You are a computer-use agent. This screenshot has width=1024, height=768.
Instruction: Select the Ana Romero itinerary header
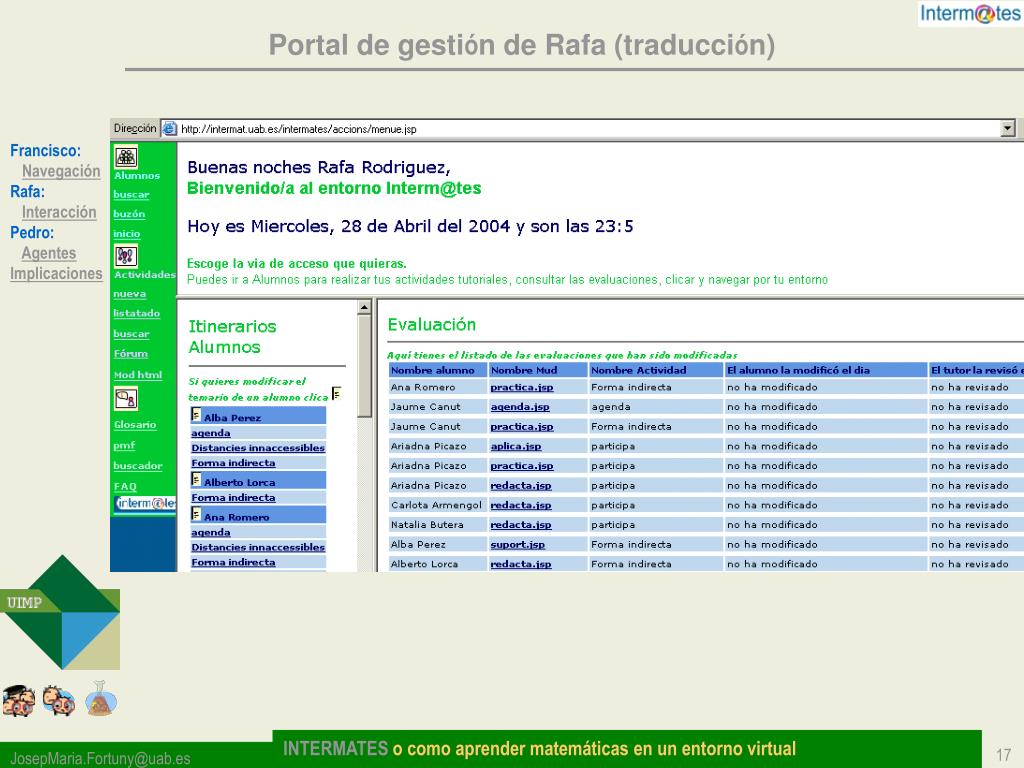[x=259, y=515]
